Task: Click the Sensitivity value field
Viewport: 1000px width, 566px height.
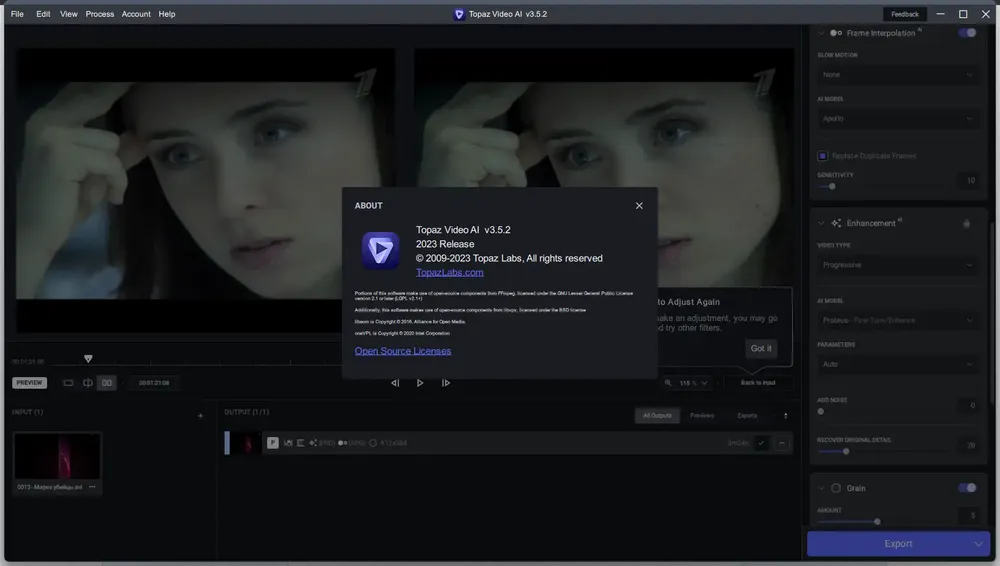Action: 968,181
